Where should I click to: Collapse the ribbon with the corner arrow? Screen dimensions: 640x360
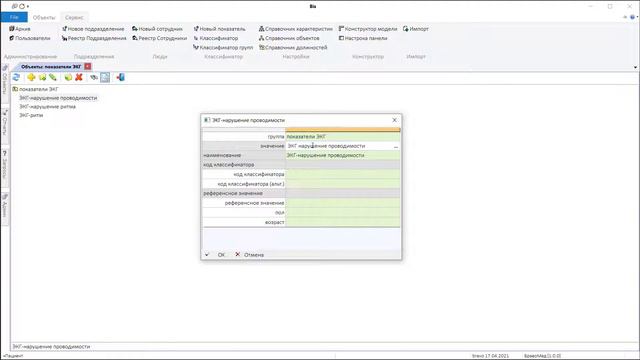point(625,17)
